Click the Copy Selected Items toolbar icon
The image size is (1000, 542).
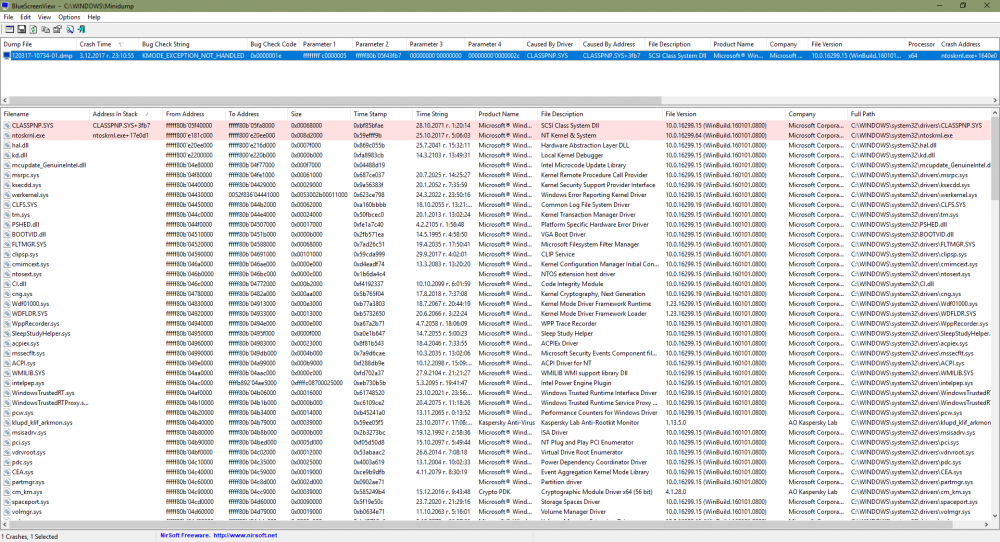[45, 29]
